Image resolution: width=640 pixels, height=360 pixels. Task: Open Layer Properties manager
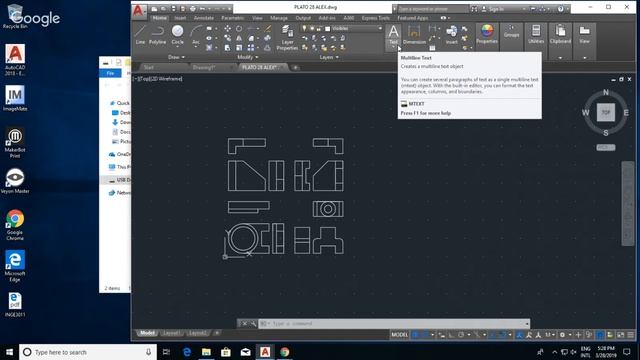click(x=287, y=38)
